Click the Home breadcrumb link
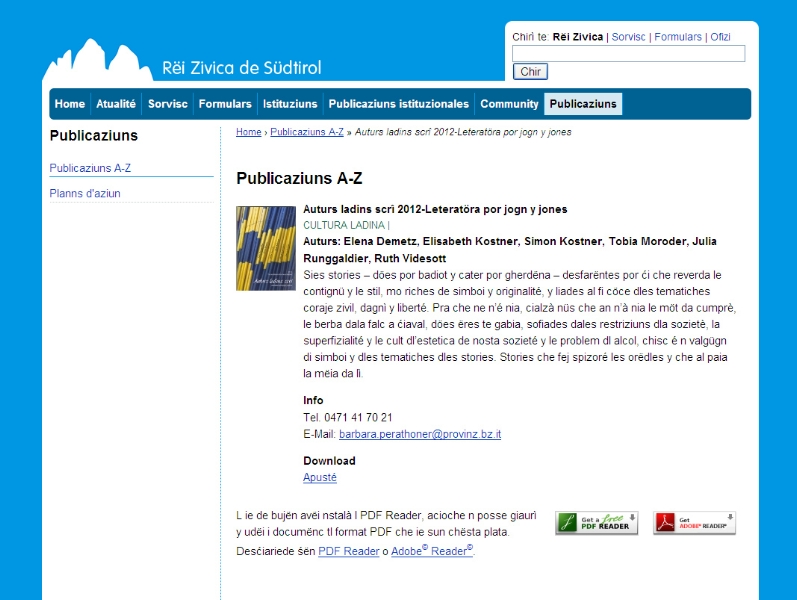 [249, 132]
